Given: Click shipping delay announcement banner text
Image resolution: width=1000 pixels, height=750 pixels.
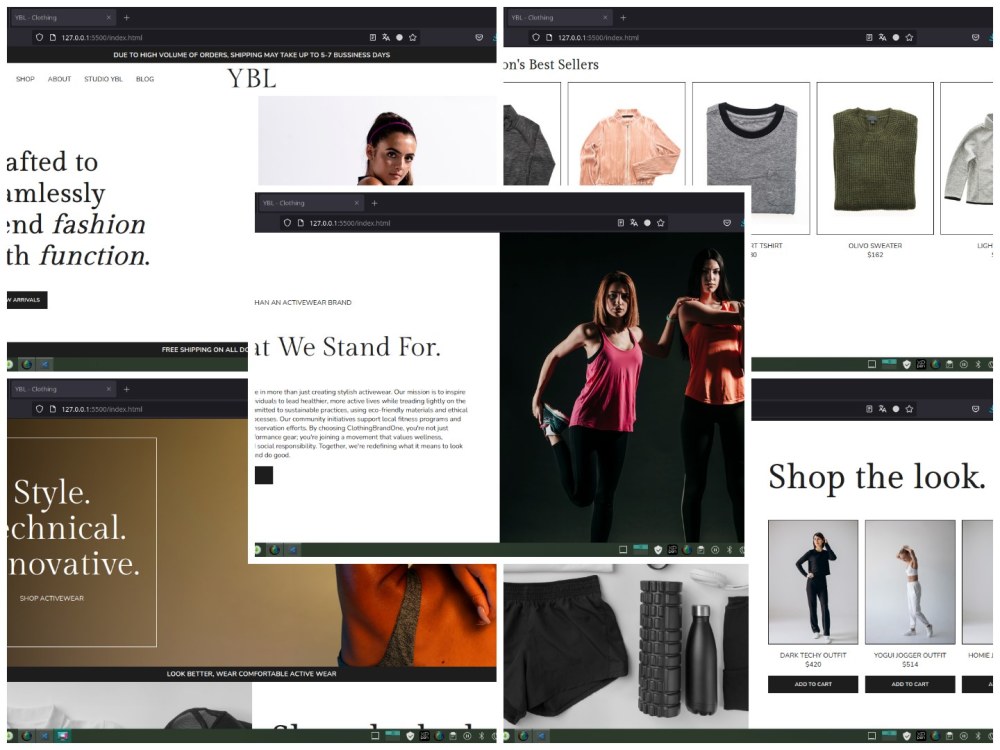Looking at the screenshot, I should click(x=251, y=55).
